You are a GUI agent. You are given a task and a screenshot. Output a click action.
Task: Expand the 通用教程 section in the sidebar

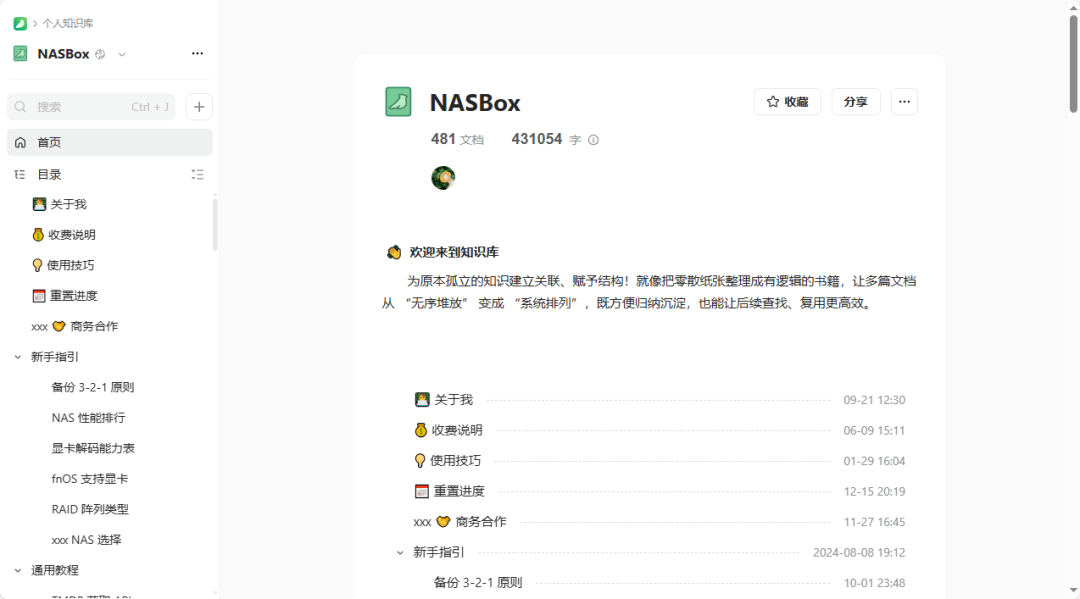pos(16,569)
